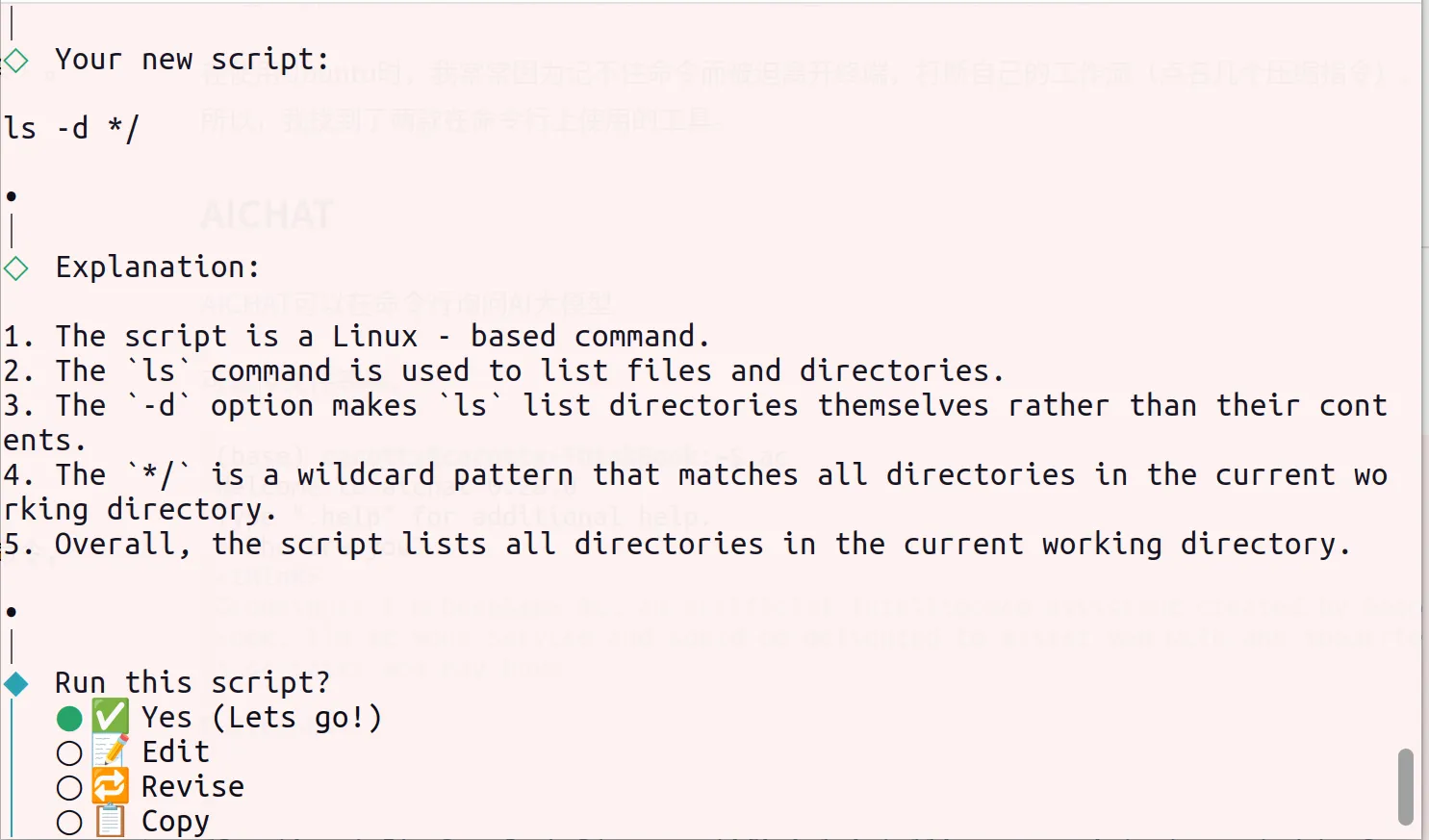Select the Edit radio button
This screenshot has width=1429, height=840.
tap(69, 753)
